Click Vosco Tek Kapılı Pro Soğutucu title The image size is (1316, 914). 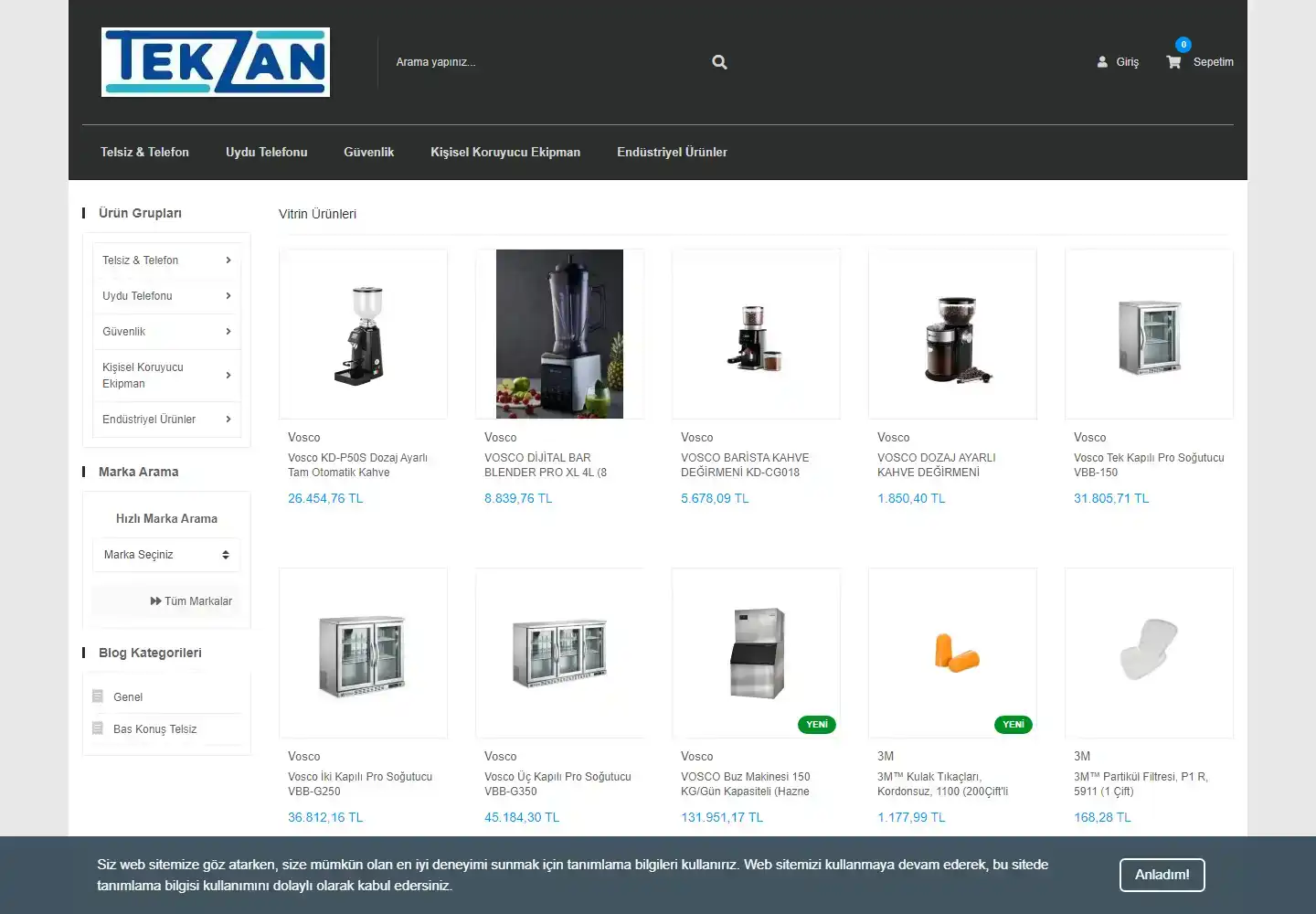[x=1149, y=465]
